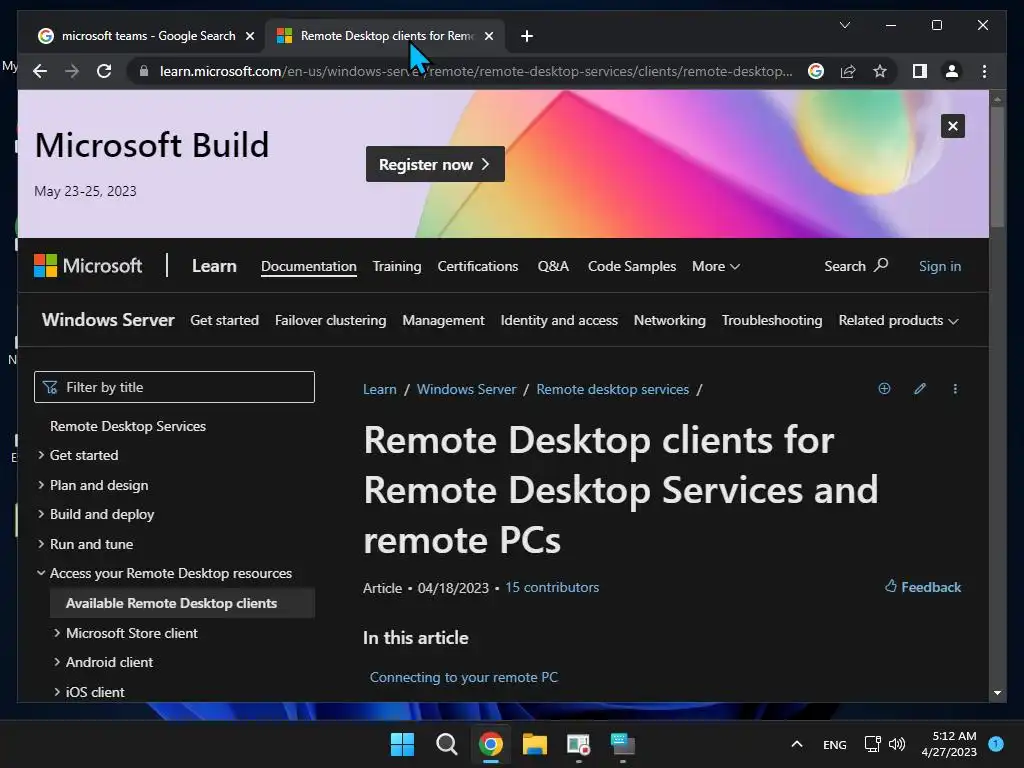
Task: Open Connecting to your remote PC link
Action: tap(464, 677)
